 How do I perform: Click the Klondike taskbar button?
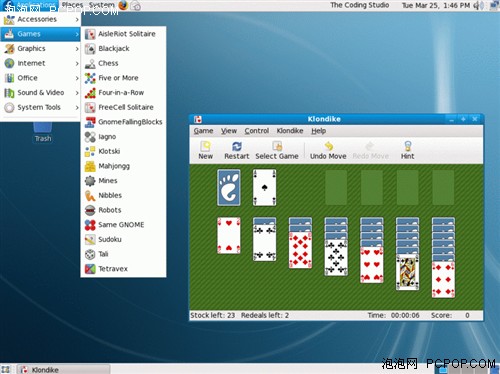click(x=63, y=369)
